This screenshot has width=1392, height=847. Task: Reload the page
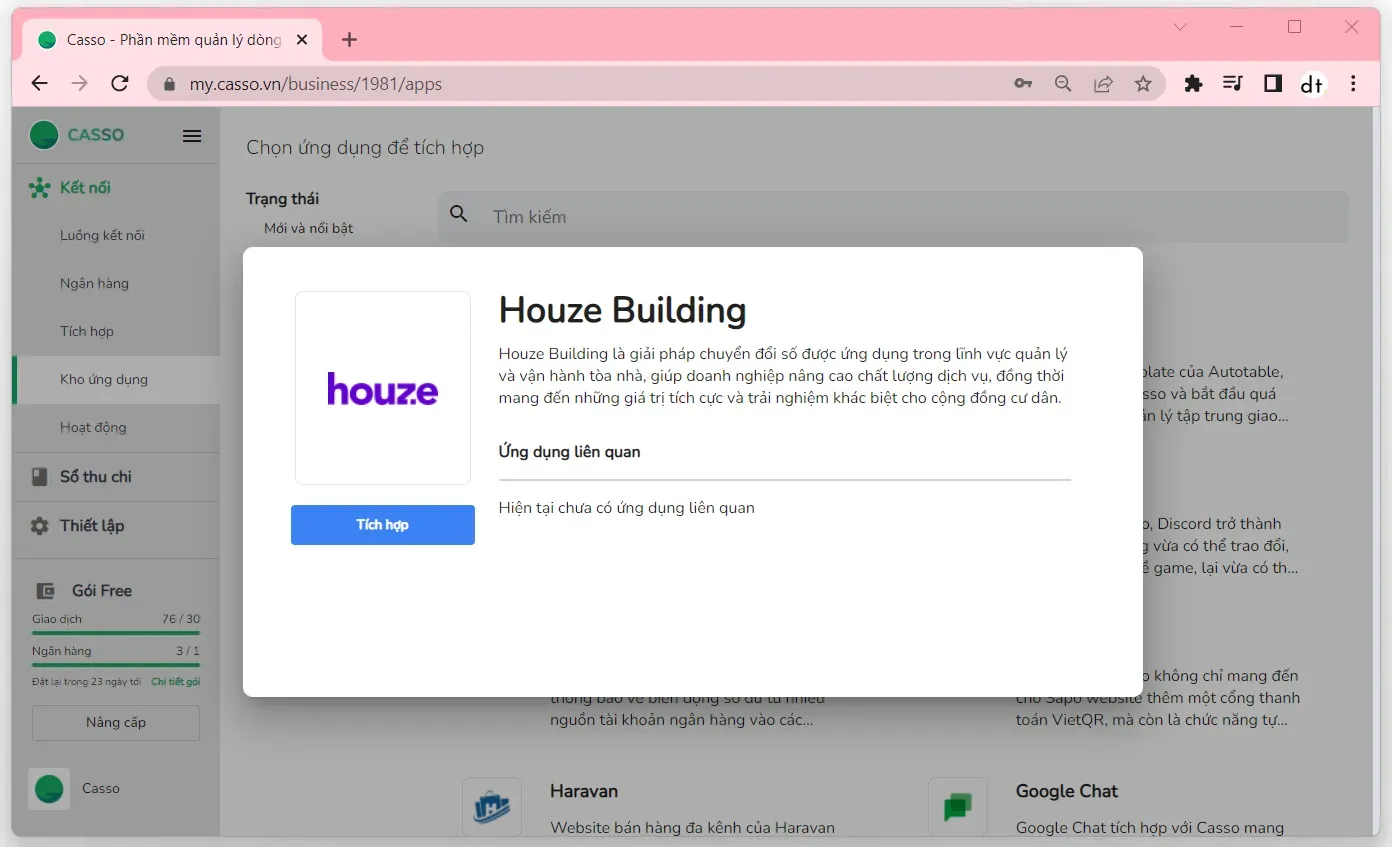(x=120, y=84)
